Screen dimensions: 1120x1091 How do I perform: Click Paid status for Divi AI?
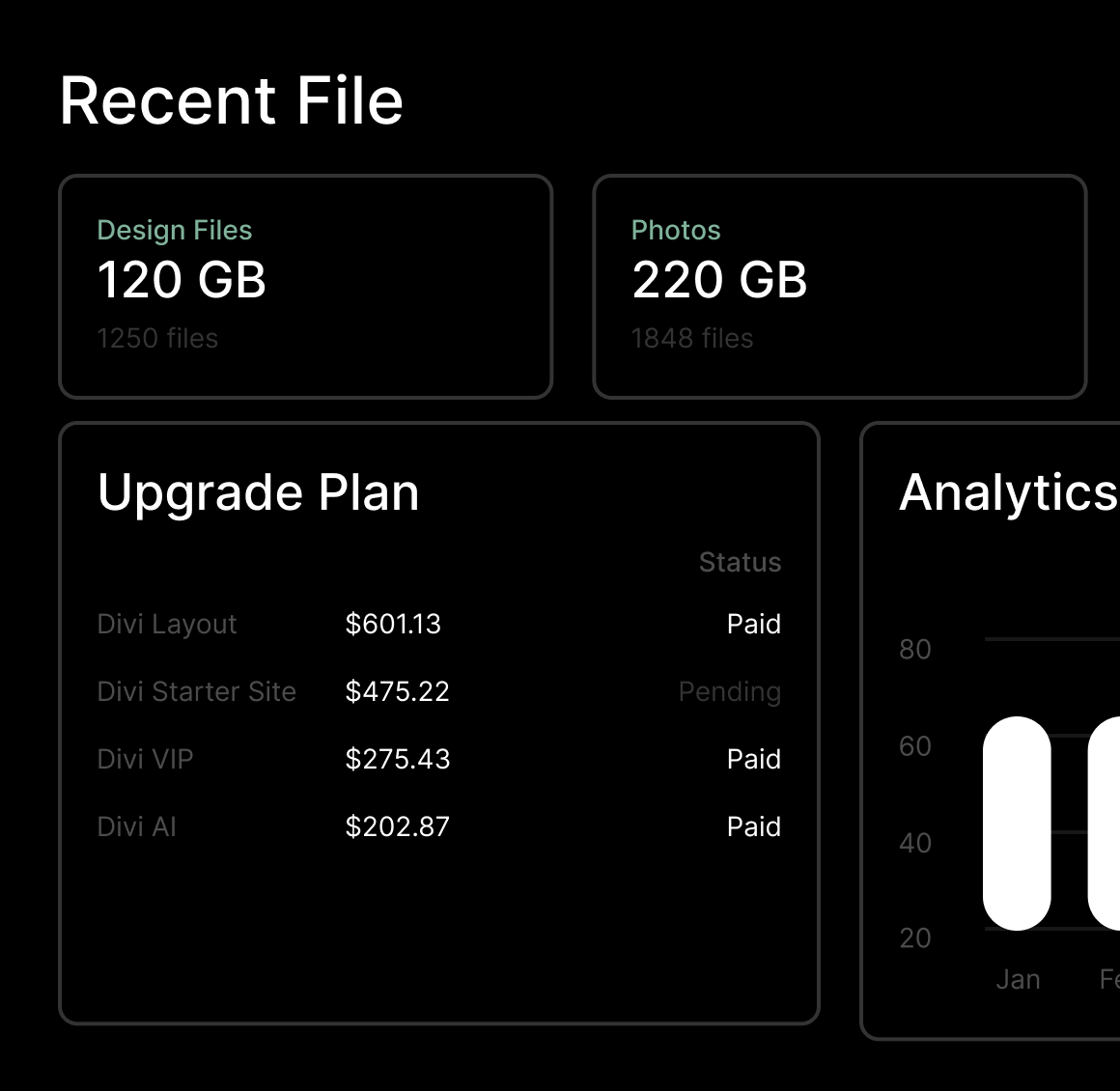[x=753, y=827]
